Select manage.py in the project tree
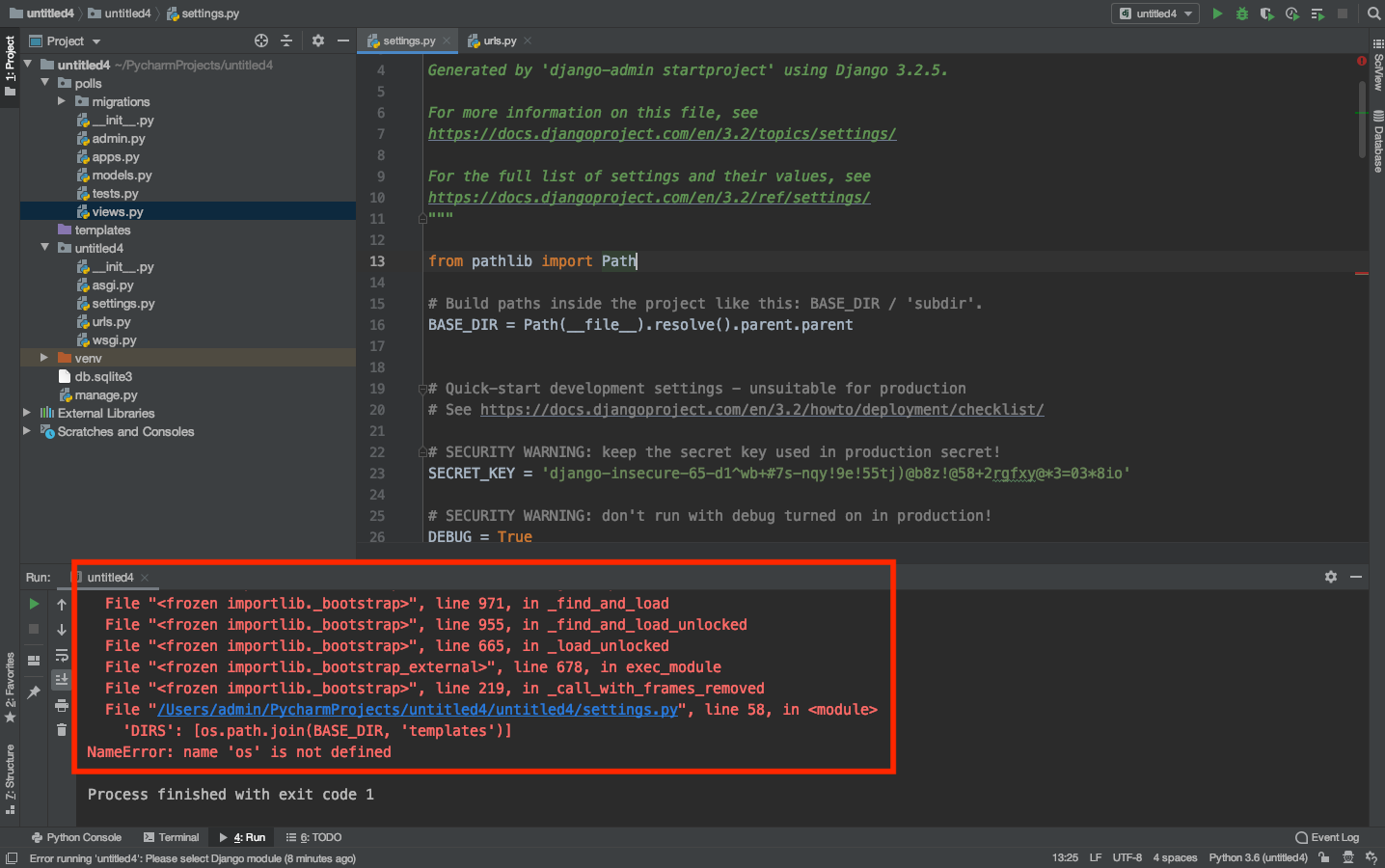Image resolution: width=1385 pixels, height=868 pixels. [106, 394]
